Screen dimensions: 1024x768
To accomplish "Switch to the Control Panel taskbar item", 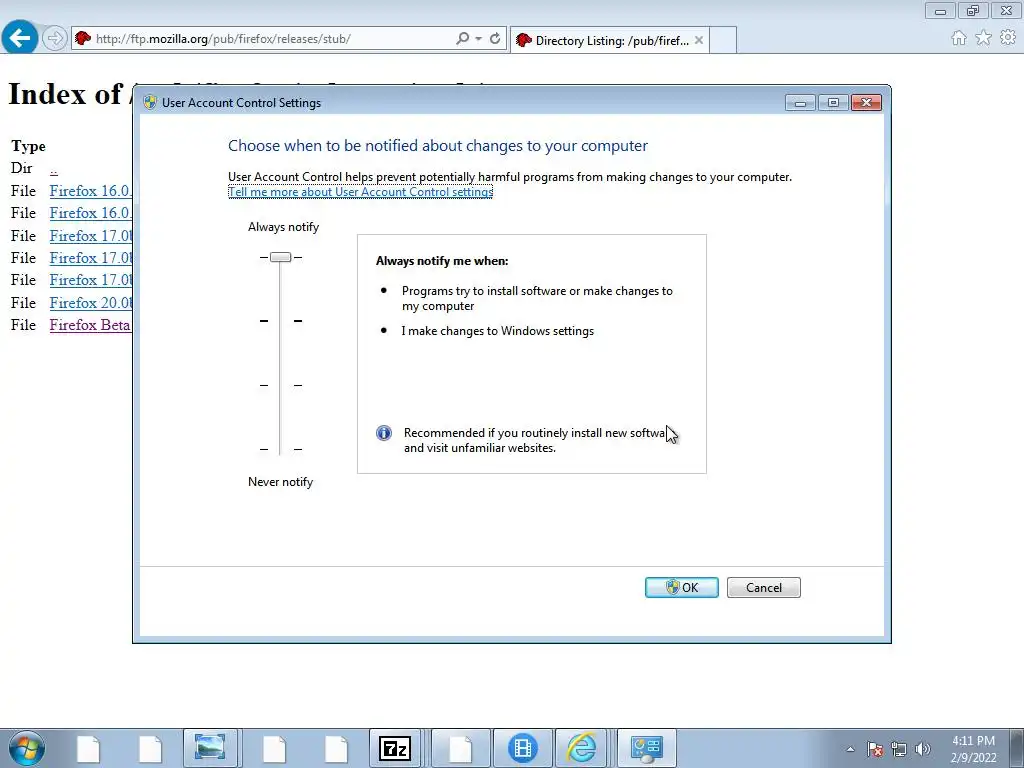I will coord(647,748).
